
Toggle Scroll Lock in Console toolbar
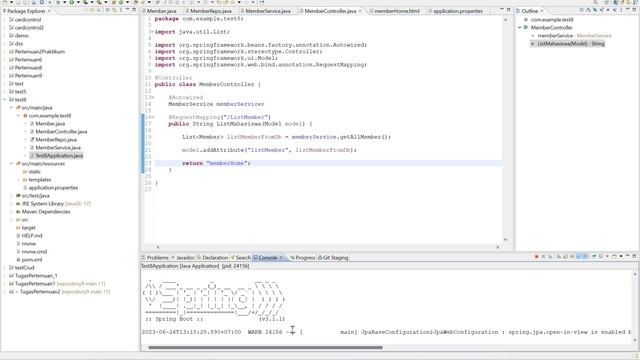[x=565, y=257]
